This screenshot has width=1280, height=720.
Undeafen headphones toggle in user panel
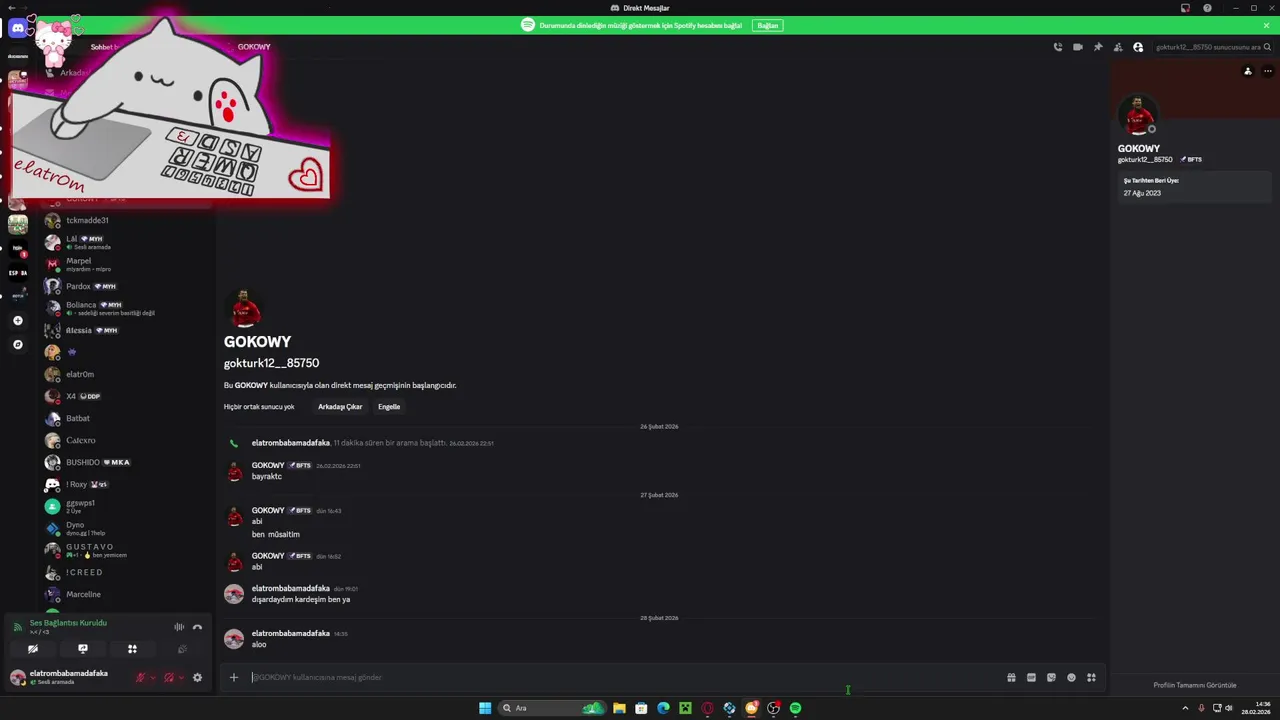coord(169,677)
